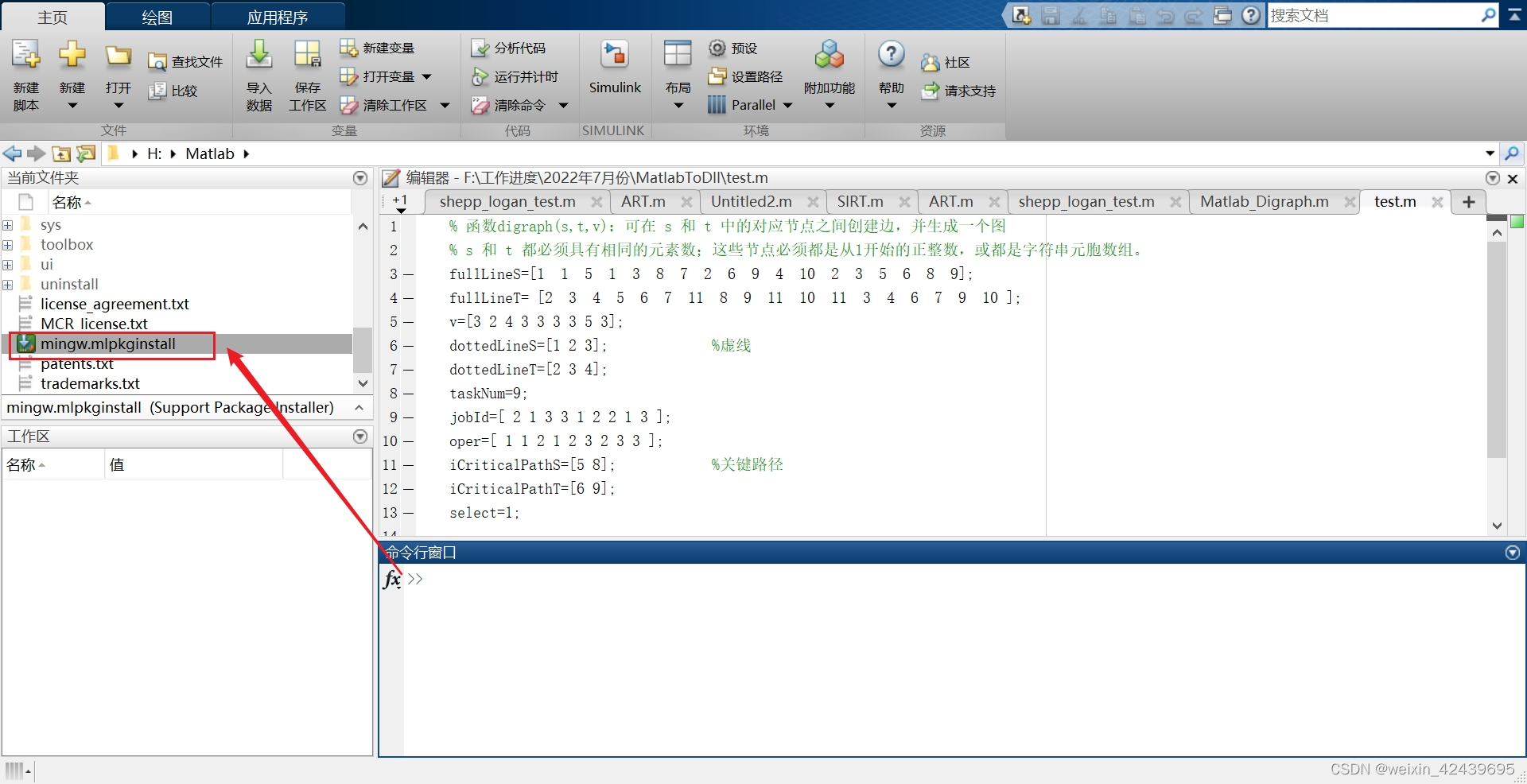Click the magnifier icon in the search documentation box

(1489, 15)
